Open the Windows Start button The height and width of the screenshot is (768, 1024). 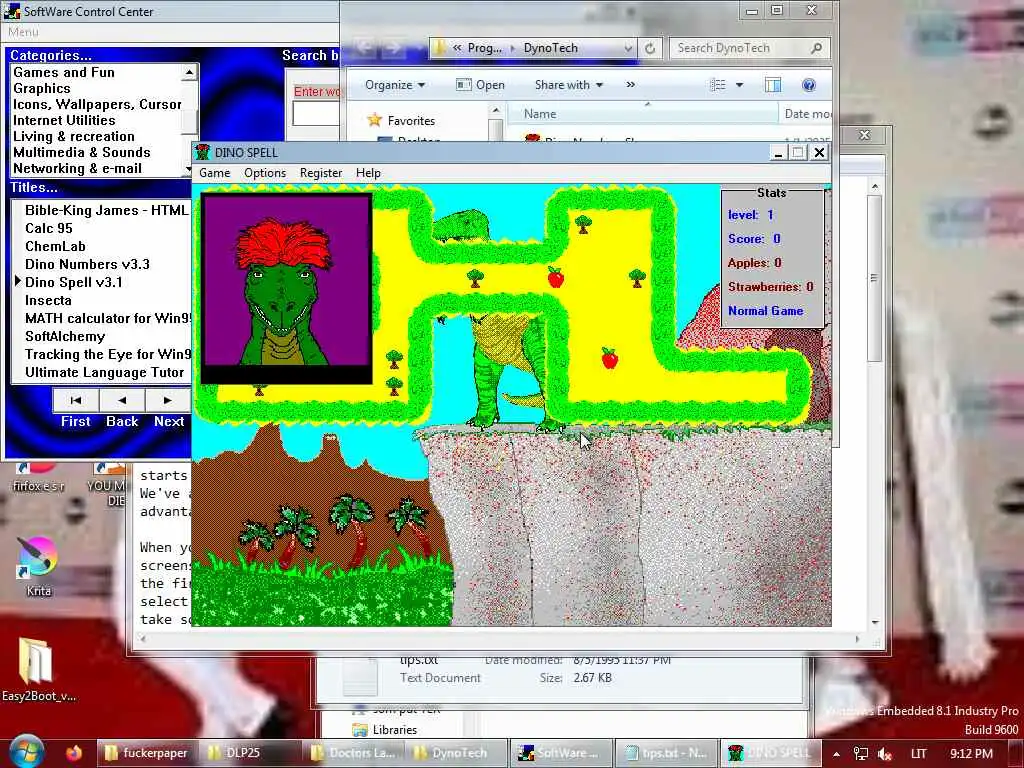(25, 752)
